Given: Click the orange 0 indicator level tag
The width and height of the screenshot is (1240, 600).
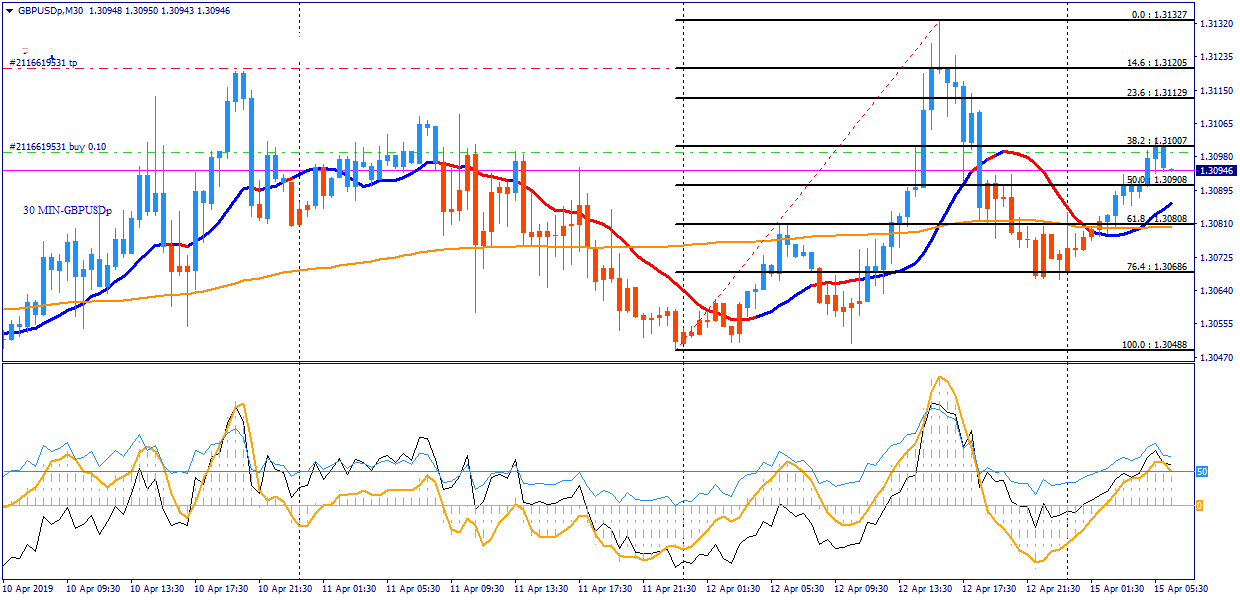Looking at the screenshot, I should (x=1200, y=506).
